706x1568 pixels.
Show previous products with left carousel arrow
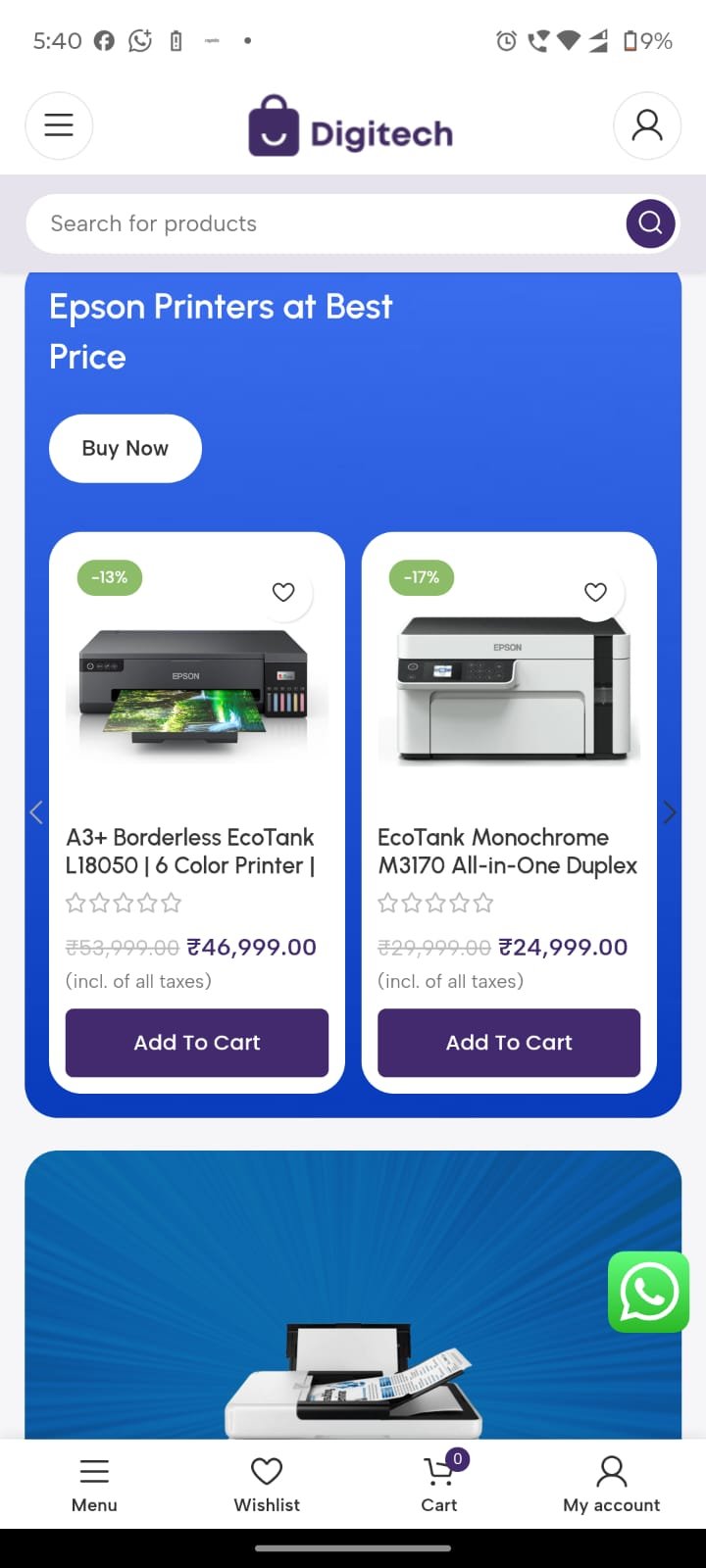pos(36,811)
